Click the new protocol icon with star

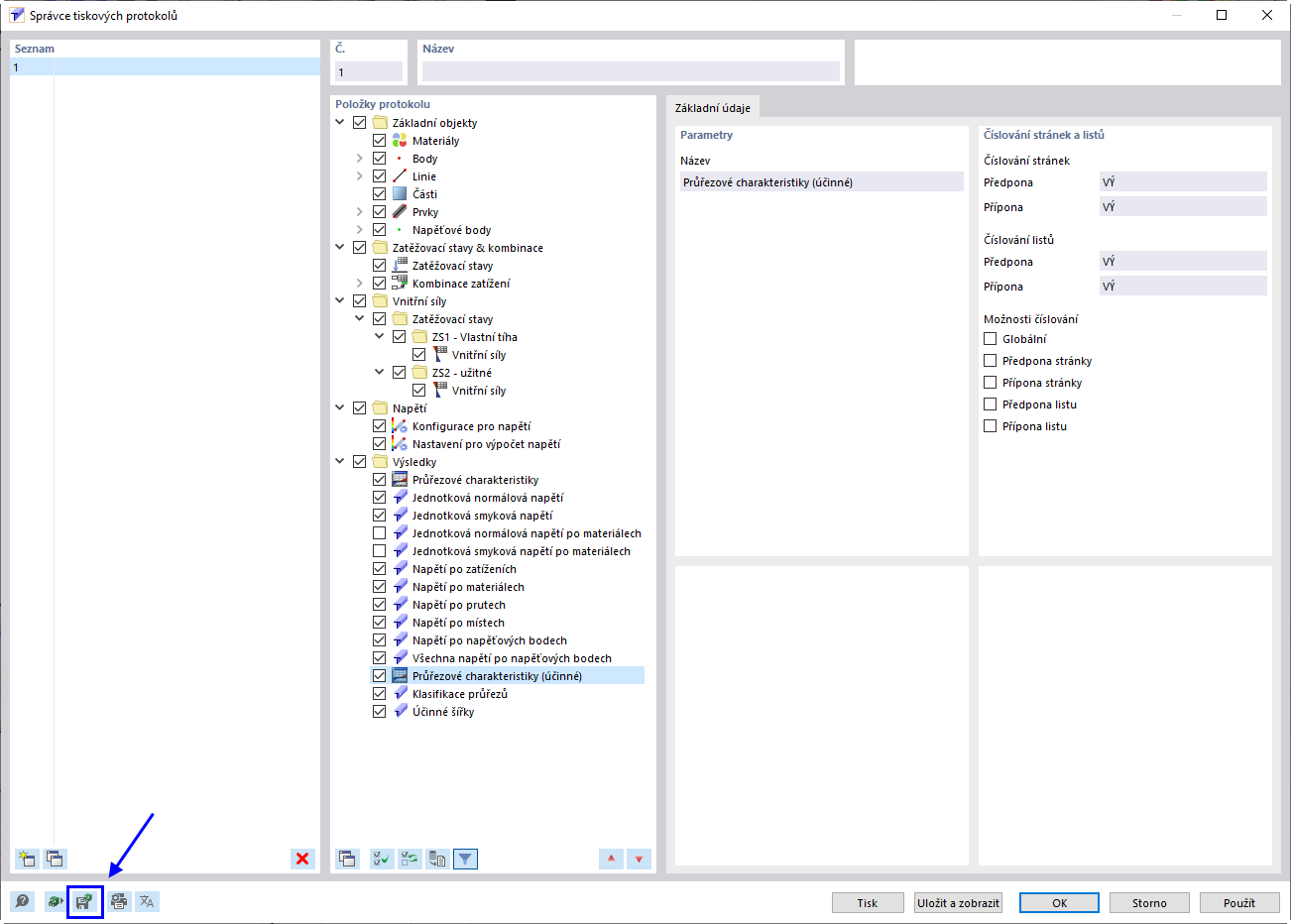27,859
